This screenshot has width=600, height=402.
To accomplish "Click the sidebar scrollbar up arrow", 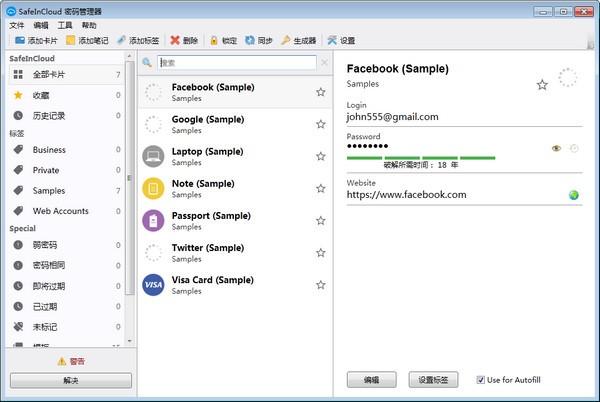I will pos(130,56).
